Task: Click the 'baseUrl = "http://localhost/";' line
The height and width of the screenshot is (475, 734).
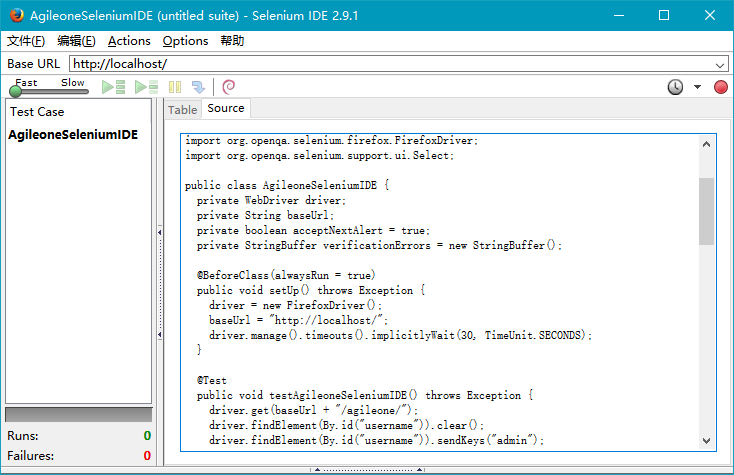Action: tap(299, 320)
